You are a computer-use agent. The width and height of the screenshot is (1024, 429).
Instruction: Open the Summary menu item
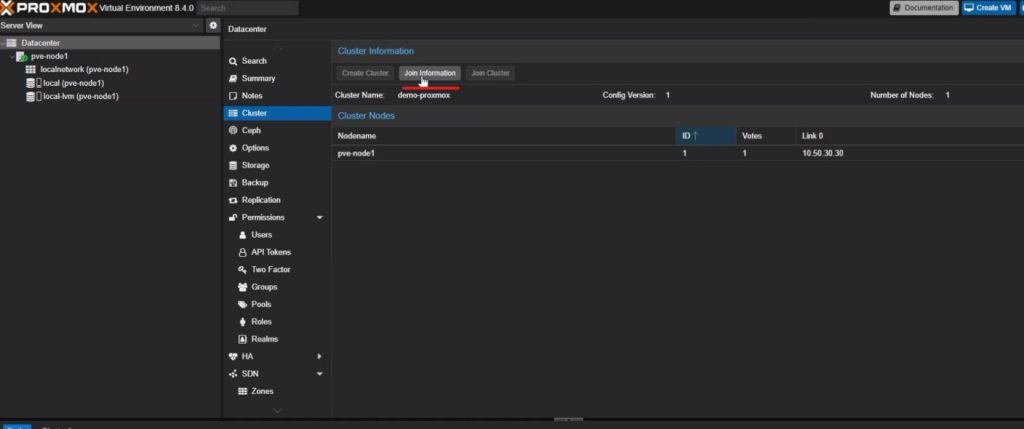pos(277,78)
